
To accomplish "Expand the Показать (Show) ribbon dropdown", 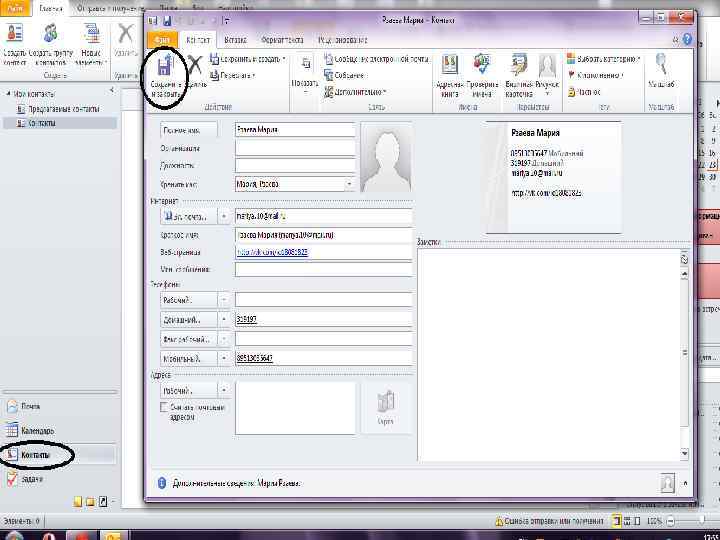I will pos(305,76).
